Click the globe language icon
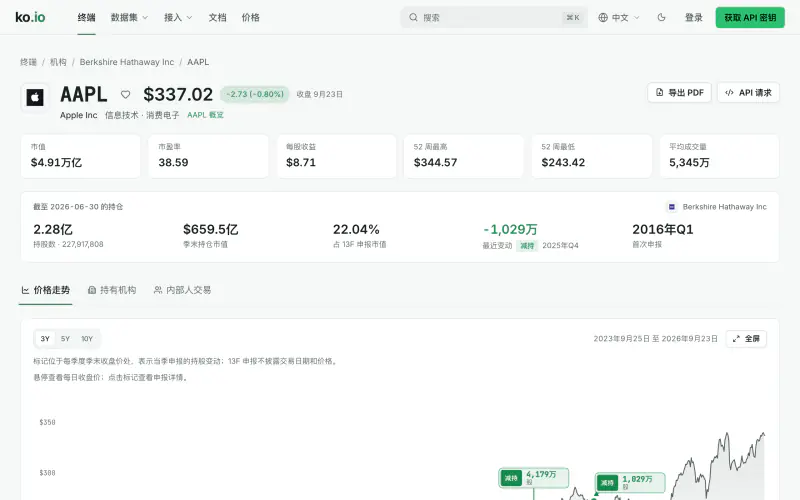Viewport: 800px width, 500px height. 603,17
